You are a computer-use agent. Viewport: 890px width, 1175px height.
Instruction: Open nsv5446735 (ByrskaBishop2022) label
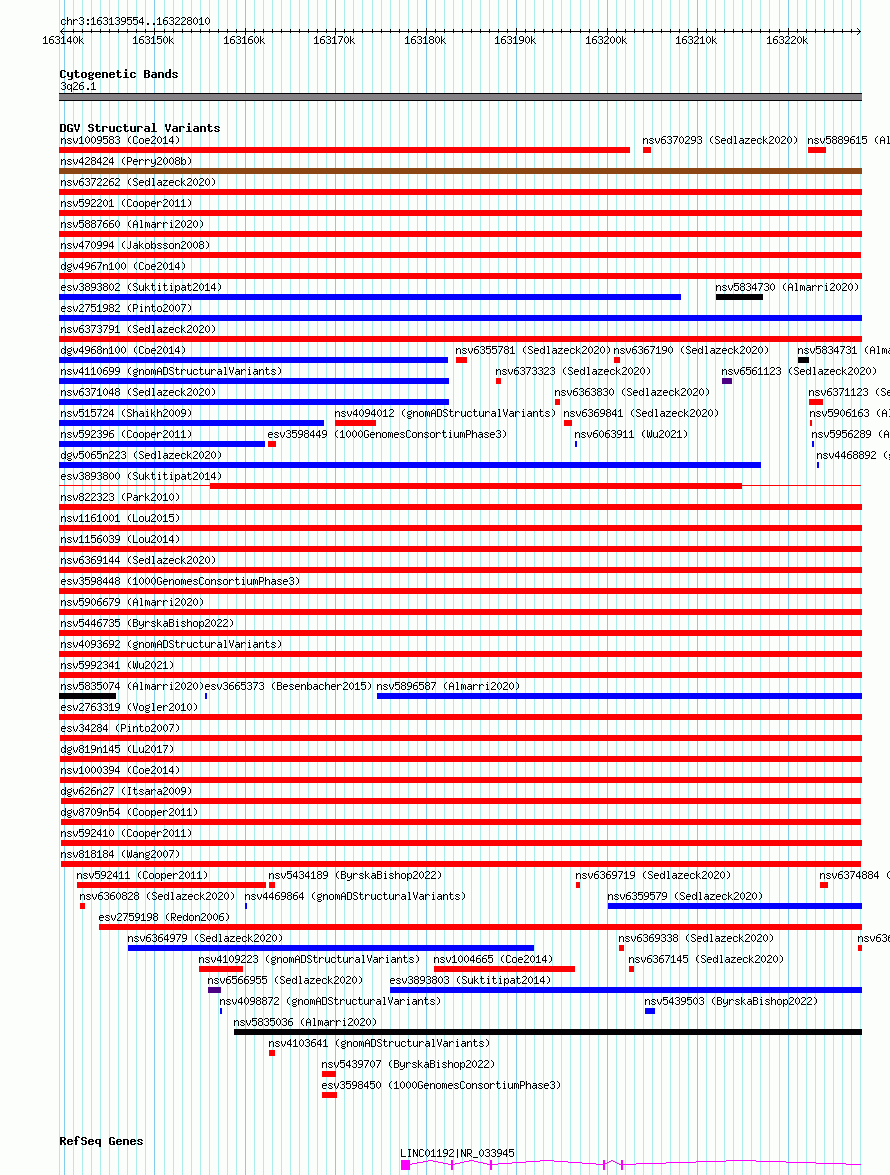click(x=147, y=623)
